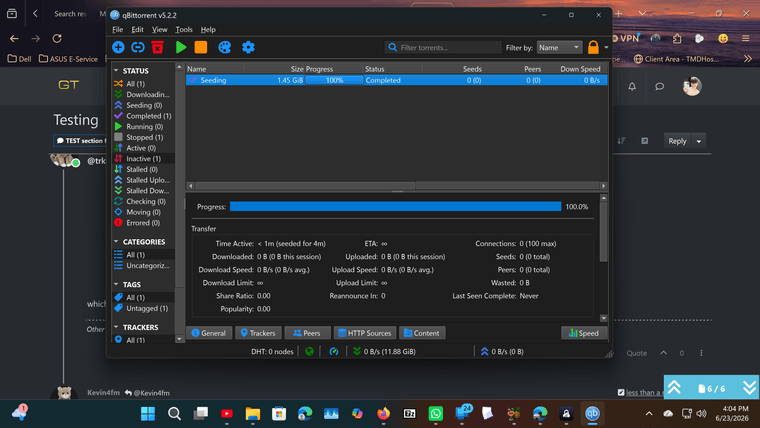Open the Filter by Name combo box

click(559, 48)
